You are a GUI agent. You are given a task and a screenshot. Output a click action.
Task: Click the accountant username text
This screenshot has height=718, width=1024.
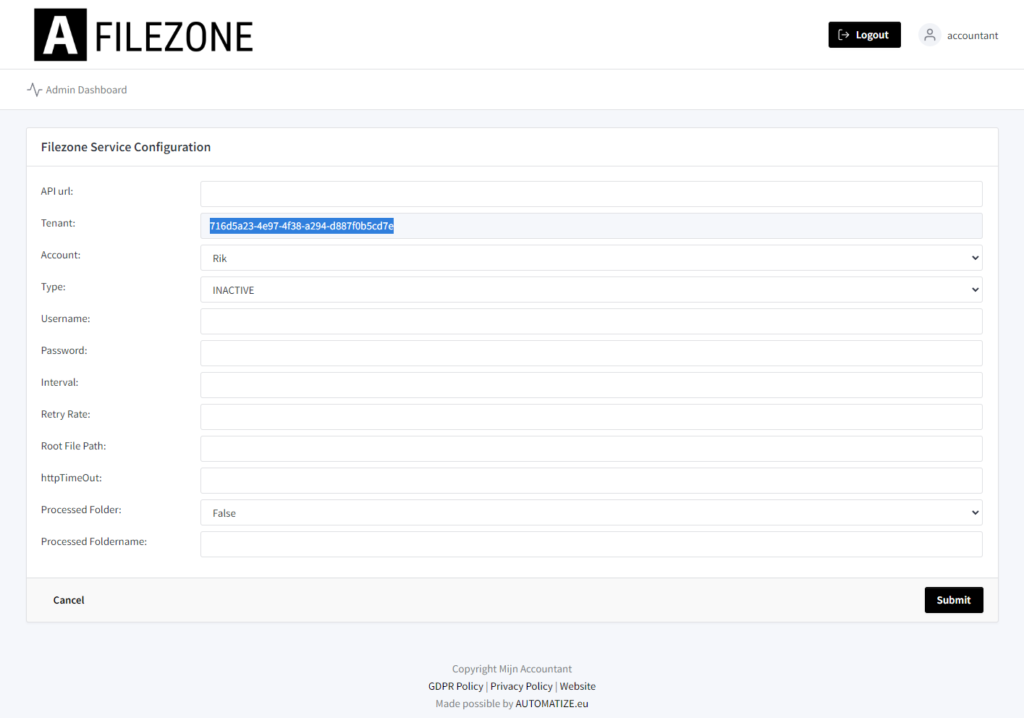tap(972, 35)
